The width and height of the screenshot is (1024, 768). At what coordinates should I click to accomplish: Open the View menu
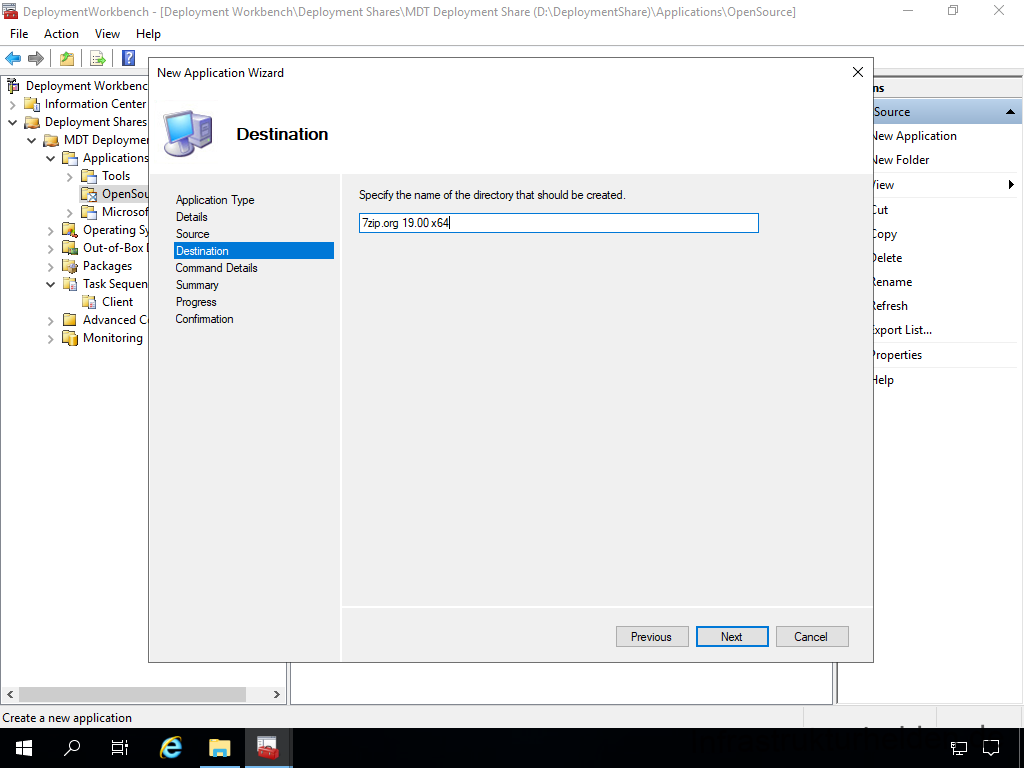tap(107, 34)
